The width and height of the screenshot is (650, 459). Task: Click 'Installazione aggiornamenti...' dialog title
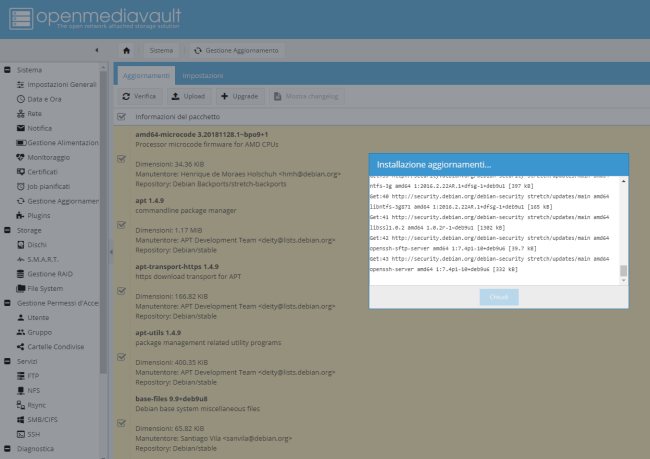pos(434,165)
